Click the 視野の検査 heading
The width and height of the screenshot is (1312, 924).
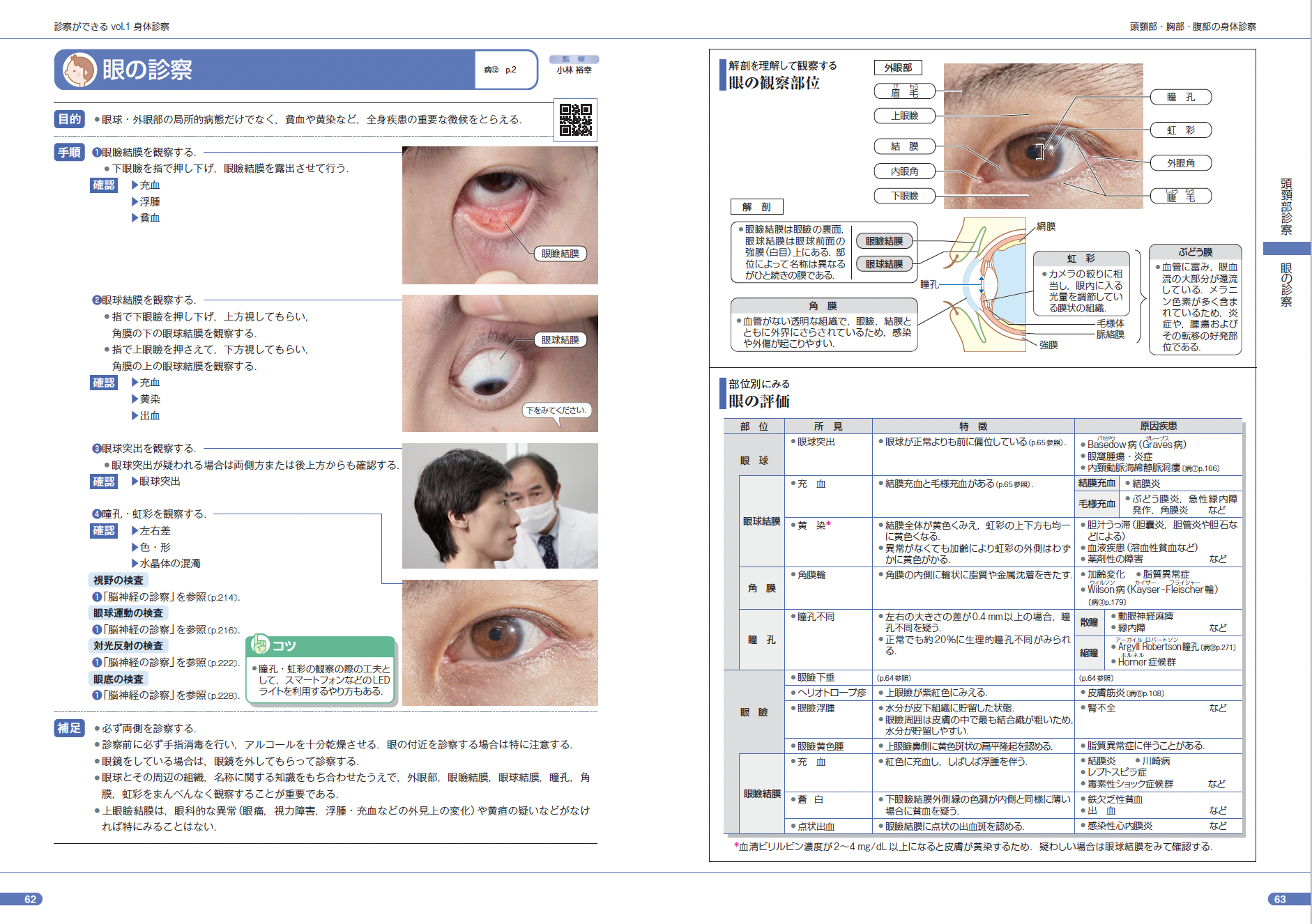(119, 580)
